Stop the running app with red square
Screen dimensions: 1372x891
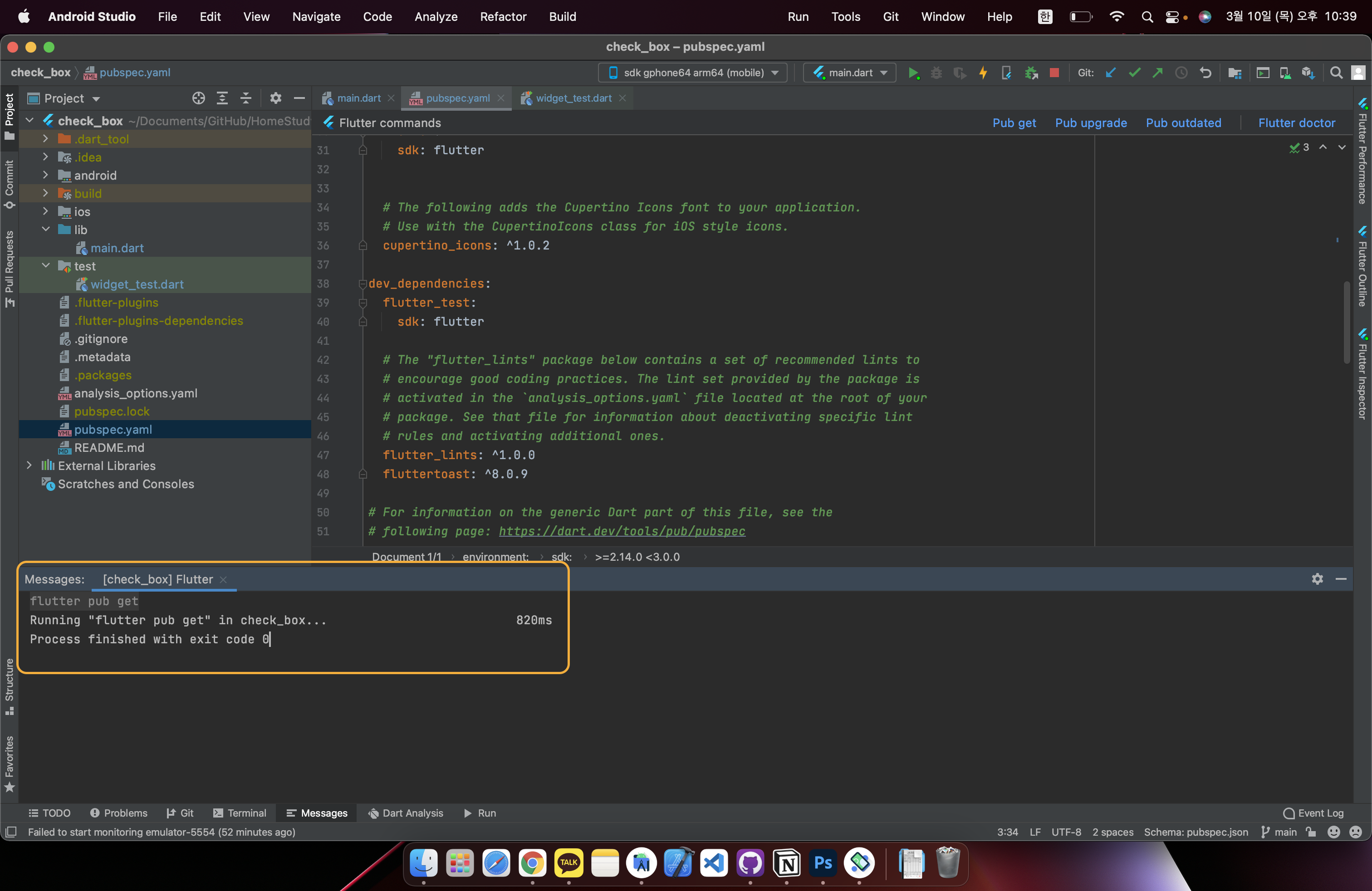[x=1054, y=73]
